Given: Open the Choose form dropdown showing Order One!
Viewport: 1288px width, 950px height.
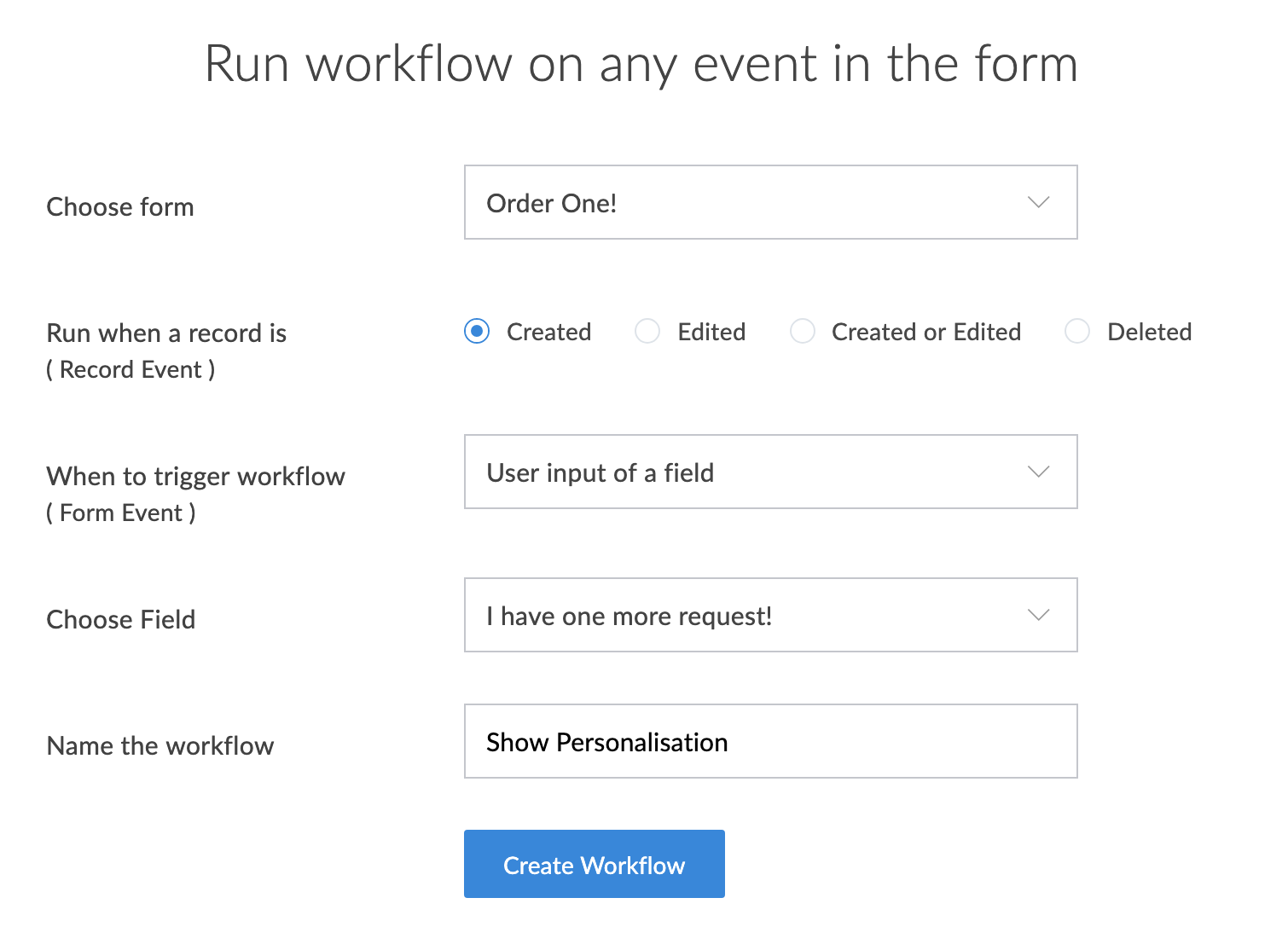Looking at the screenshot, I should 751,203.
